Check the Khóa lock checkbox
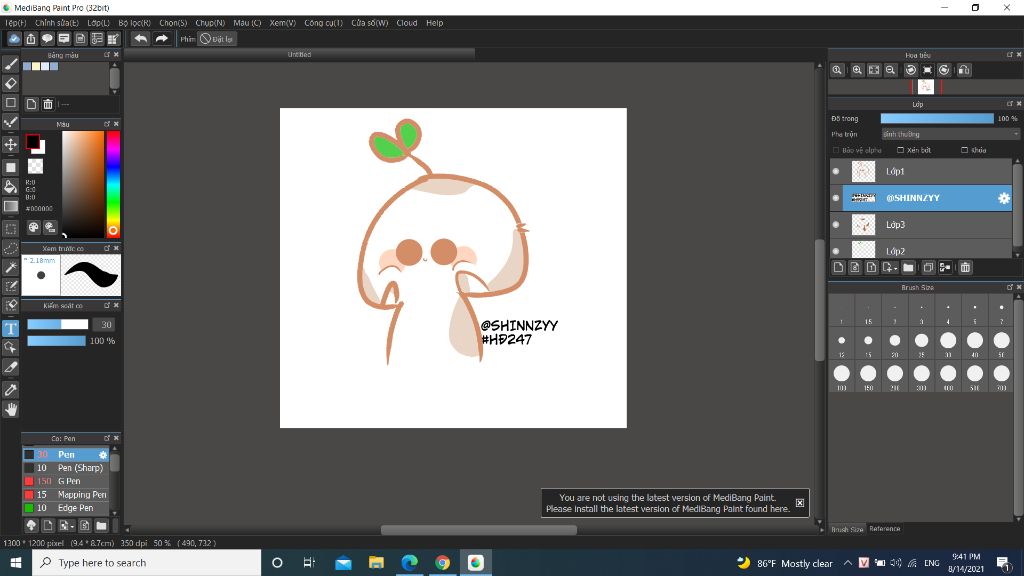Screen dimensions: 1024x576 [965, 150]
